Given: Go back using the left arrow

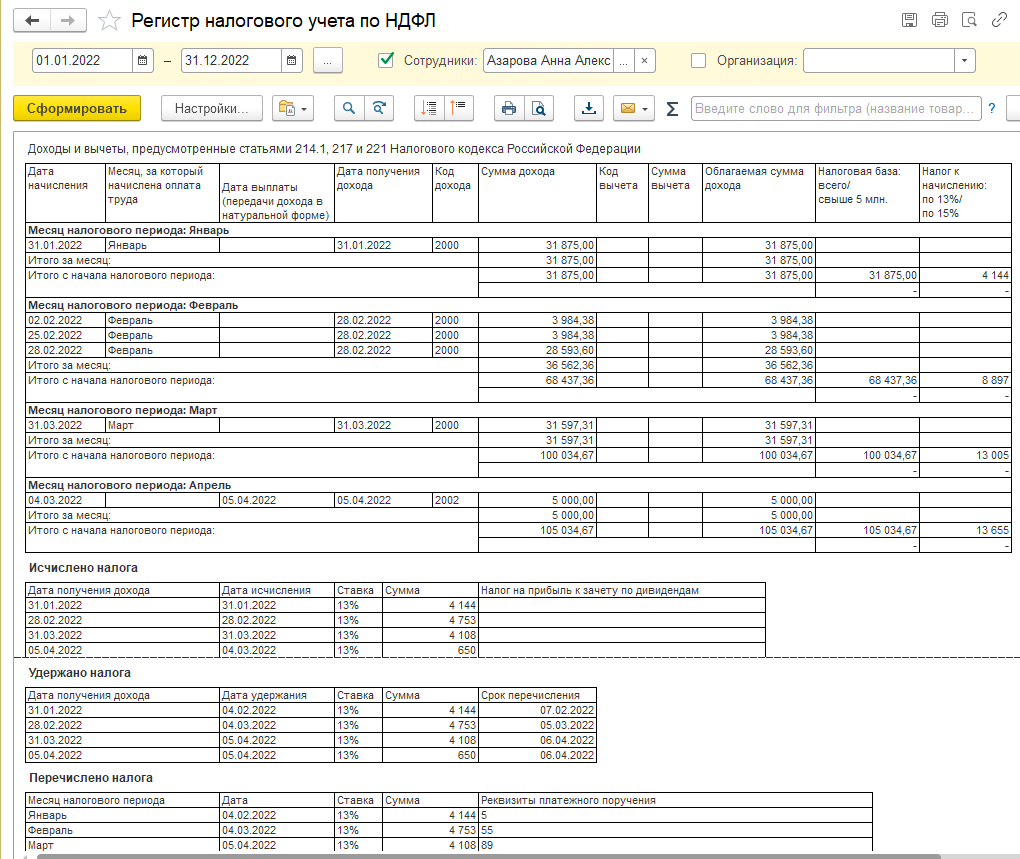Looking at the screenshot, I should [x=33, y=21].
